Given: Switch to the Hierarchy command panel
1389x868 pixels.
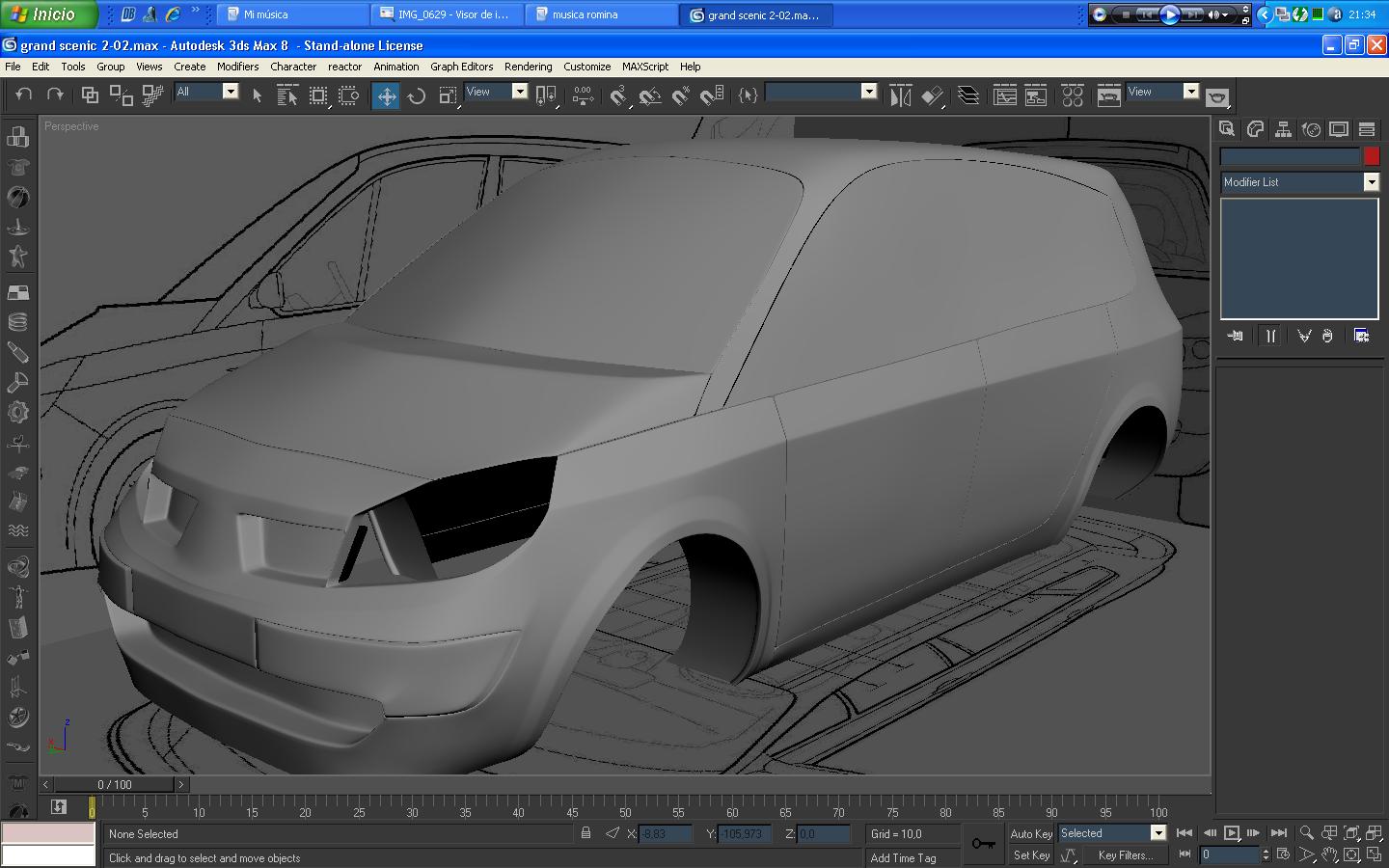Looking at the screenshot, I should pyautogui.click(x=1283, y=129).
